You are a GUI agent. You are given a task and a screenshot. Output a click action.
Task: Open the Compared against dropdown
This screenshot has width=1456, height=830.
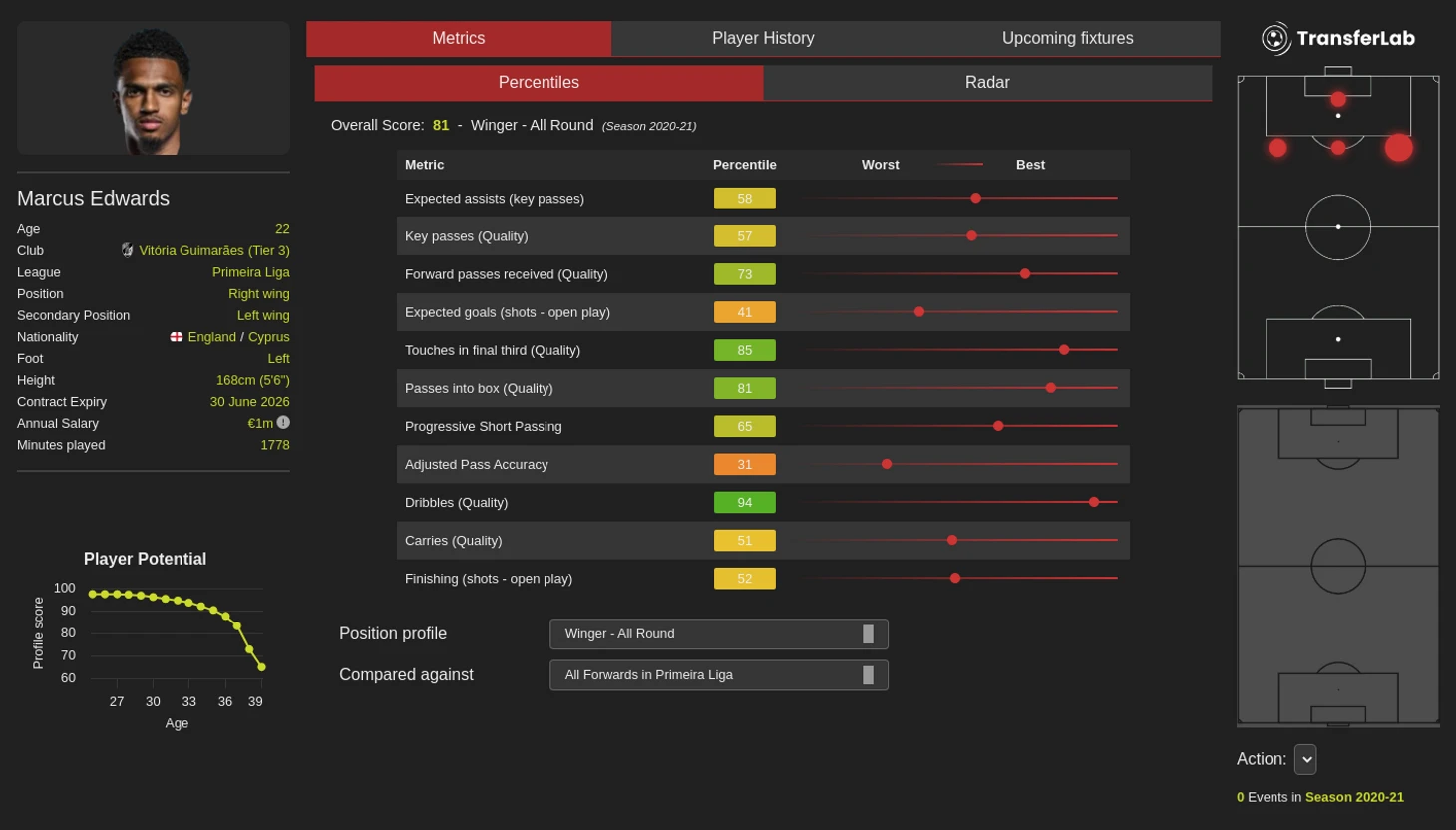[718, 675]
